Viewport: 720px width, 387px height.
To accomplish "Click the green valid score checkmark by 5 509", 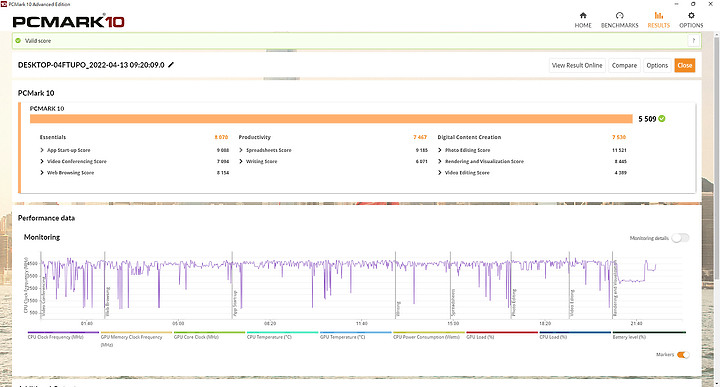I will tap(662, 118).
